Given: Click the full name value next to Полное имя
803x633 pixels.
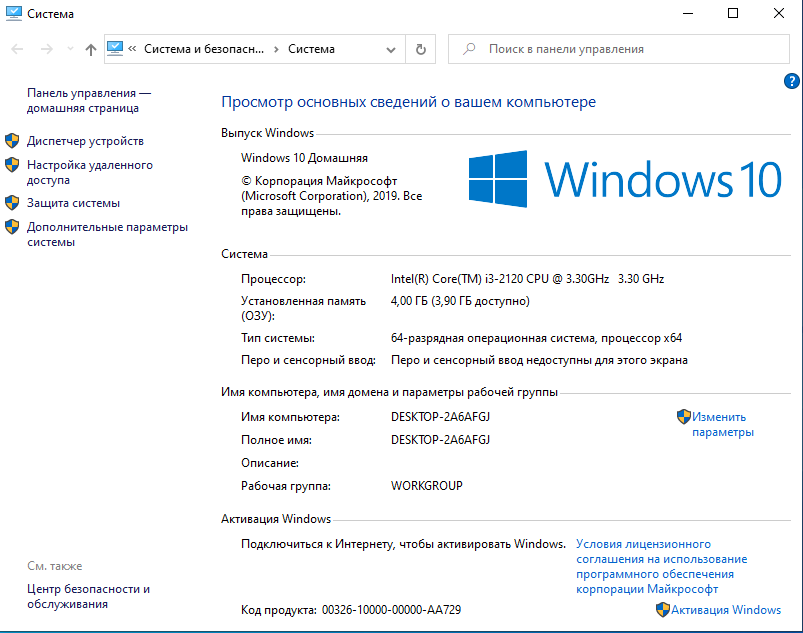Looking at the screenshot, I should coord(440,440).
